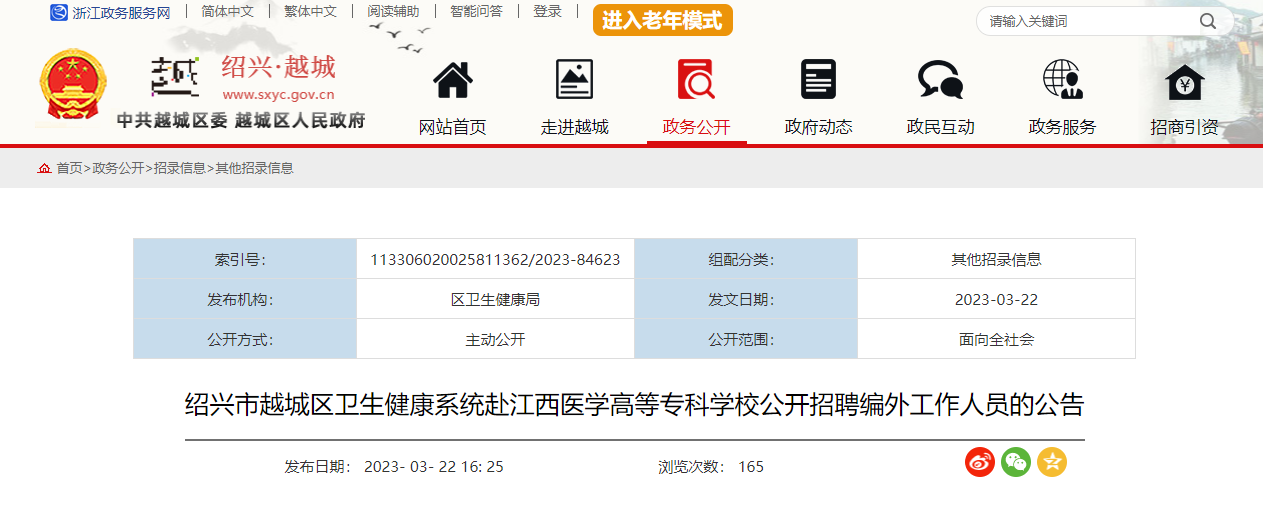
Task: Click the house icon for 网站首页
Action: 452,80
